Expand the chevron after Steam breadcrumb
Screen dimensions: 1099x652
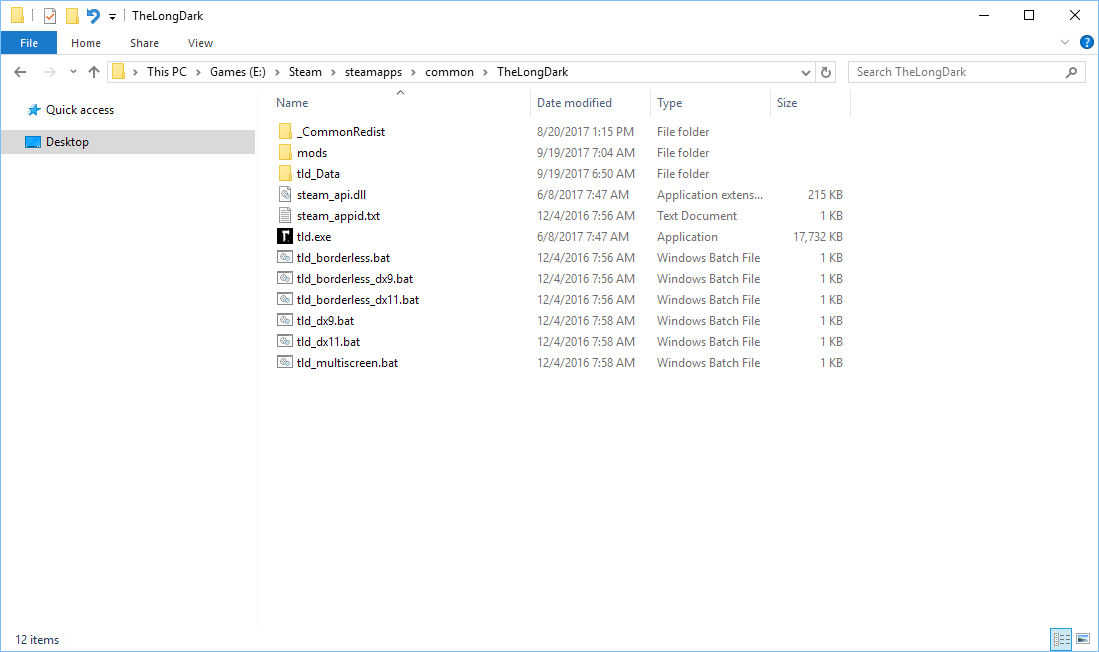(x=333, y=72)
